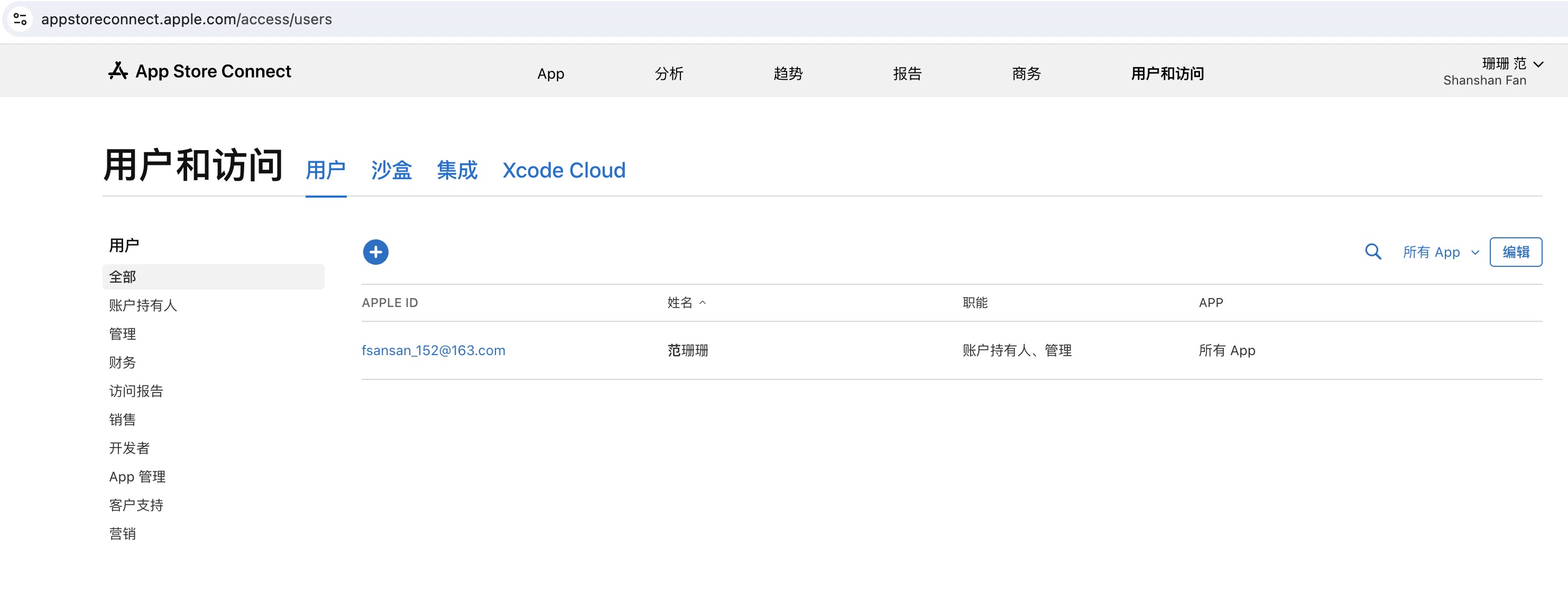This screenshot has width=1568, height=613.
Task: Open the fsansan_152@163.com user link
Action: [433, 351]
